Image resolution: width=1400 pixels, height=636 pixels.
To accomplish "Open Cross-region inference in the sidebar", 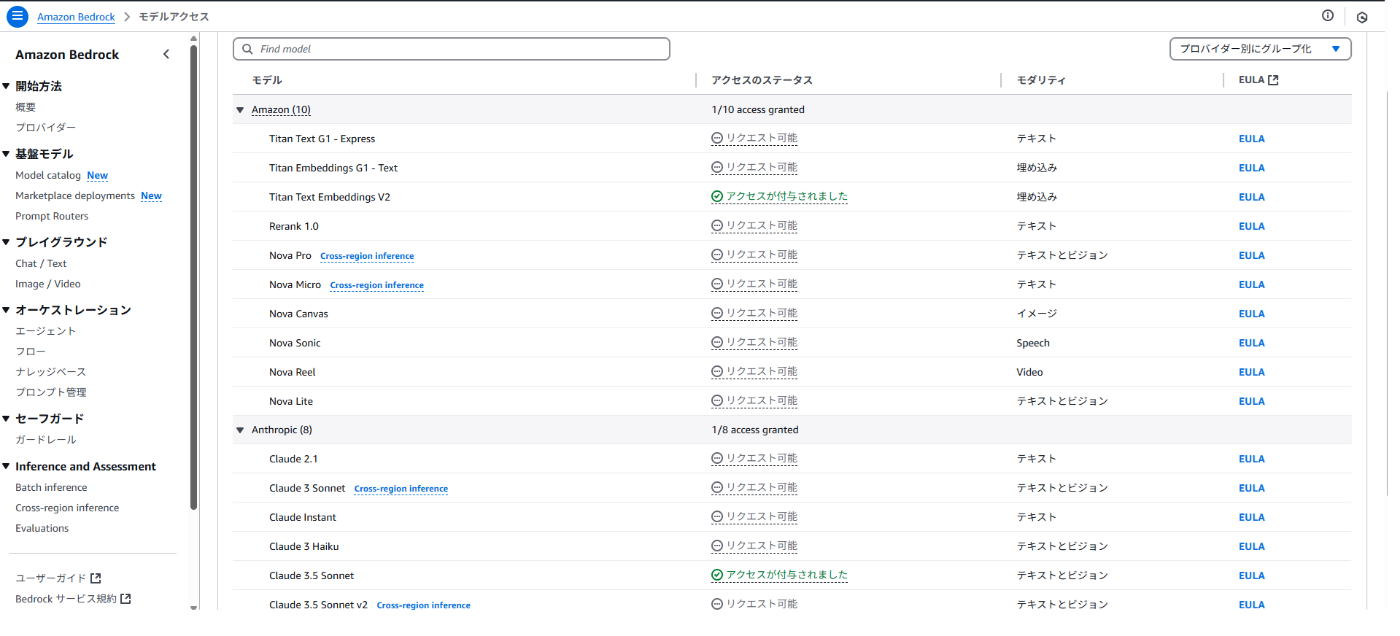I will tap(67, 508).
